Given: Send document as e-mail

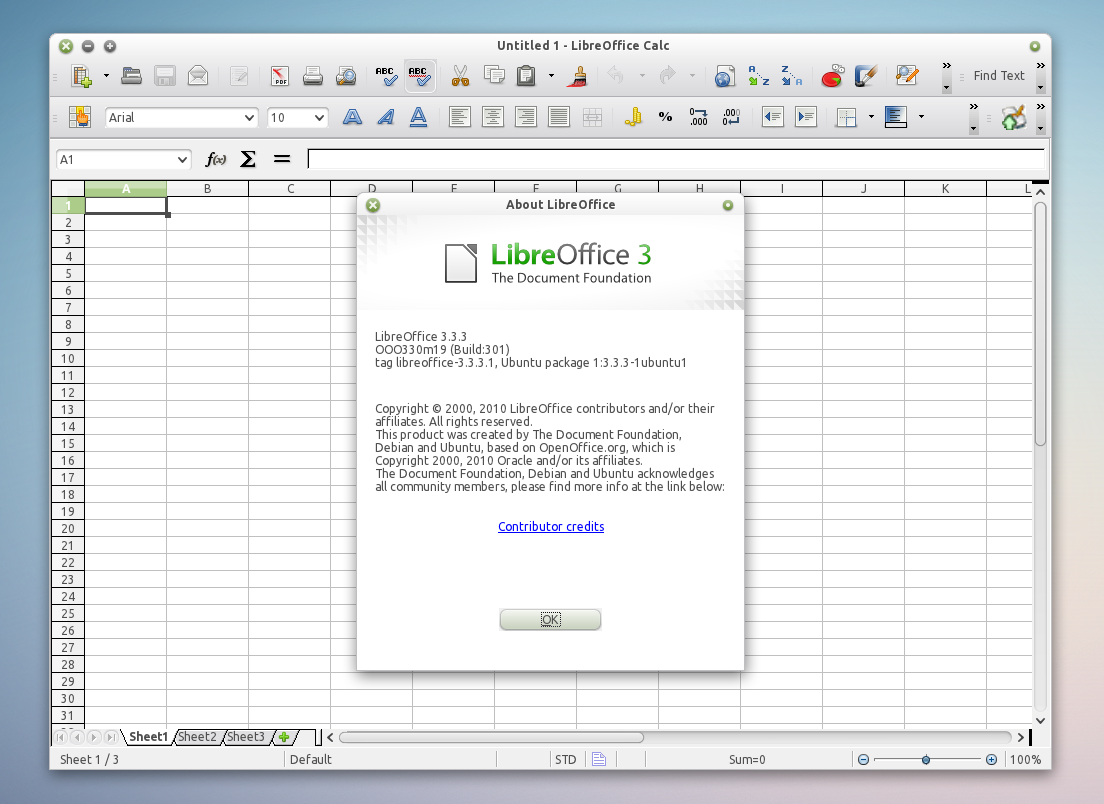Looking at the screenshot, I should coord(198,76).
